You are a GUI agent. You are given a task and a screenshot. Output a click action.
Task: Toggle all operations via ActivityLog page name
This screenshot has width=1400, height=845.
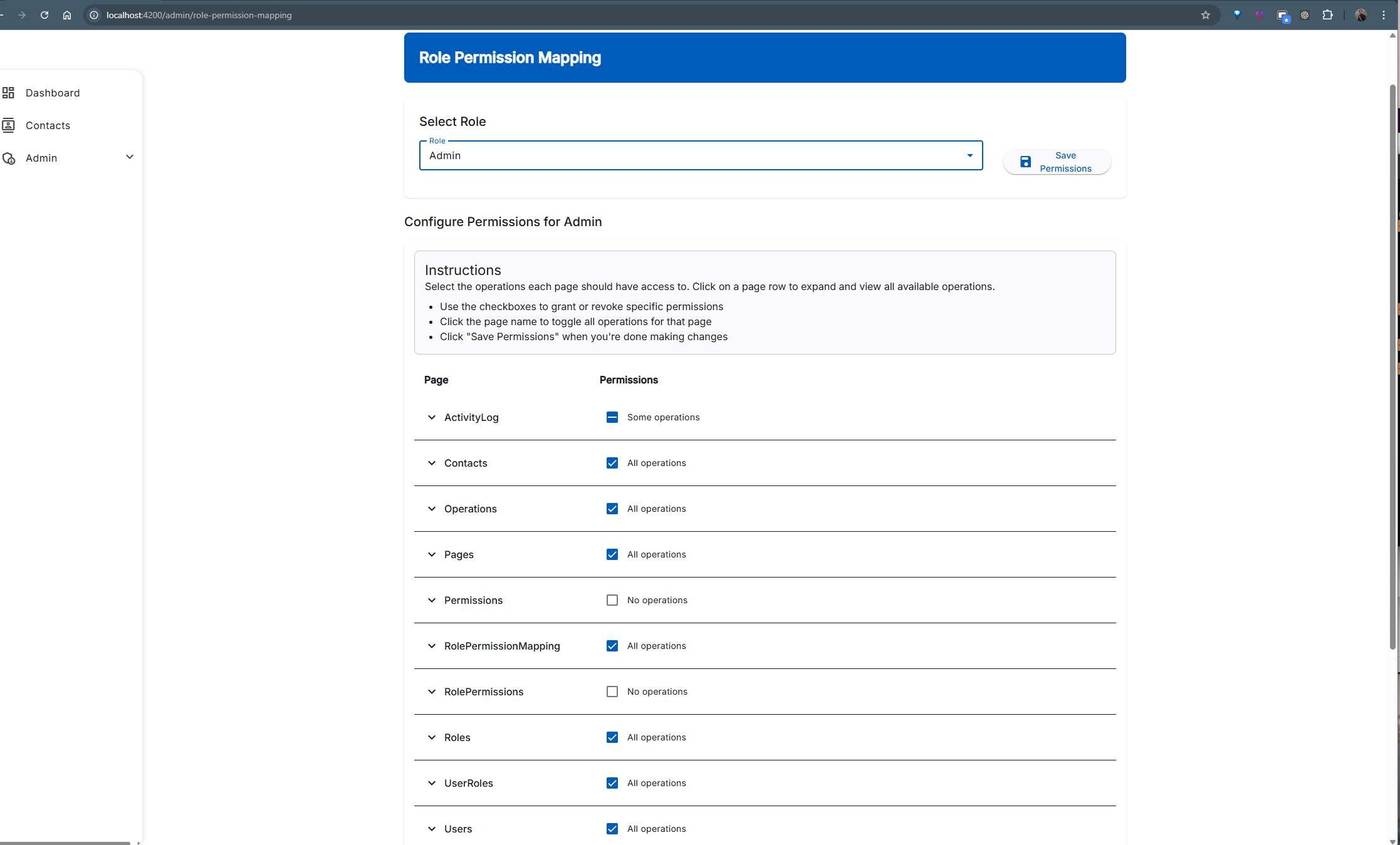click(471, 417)
